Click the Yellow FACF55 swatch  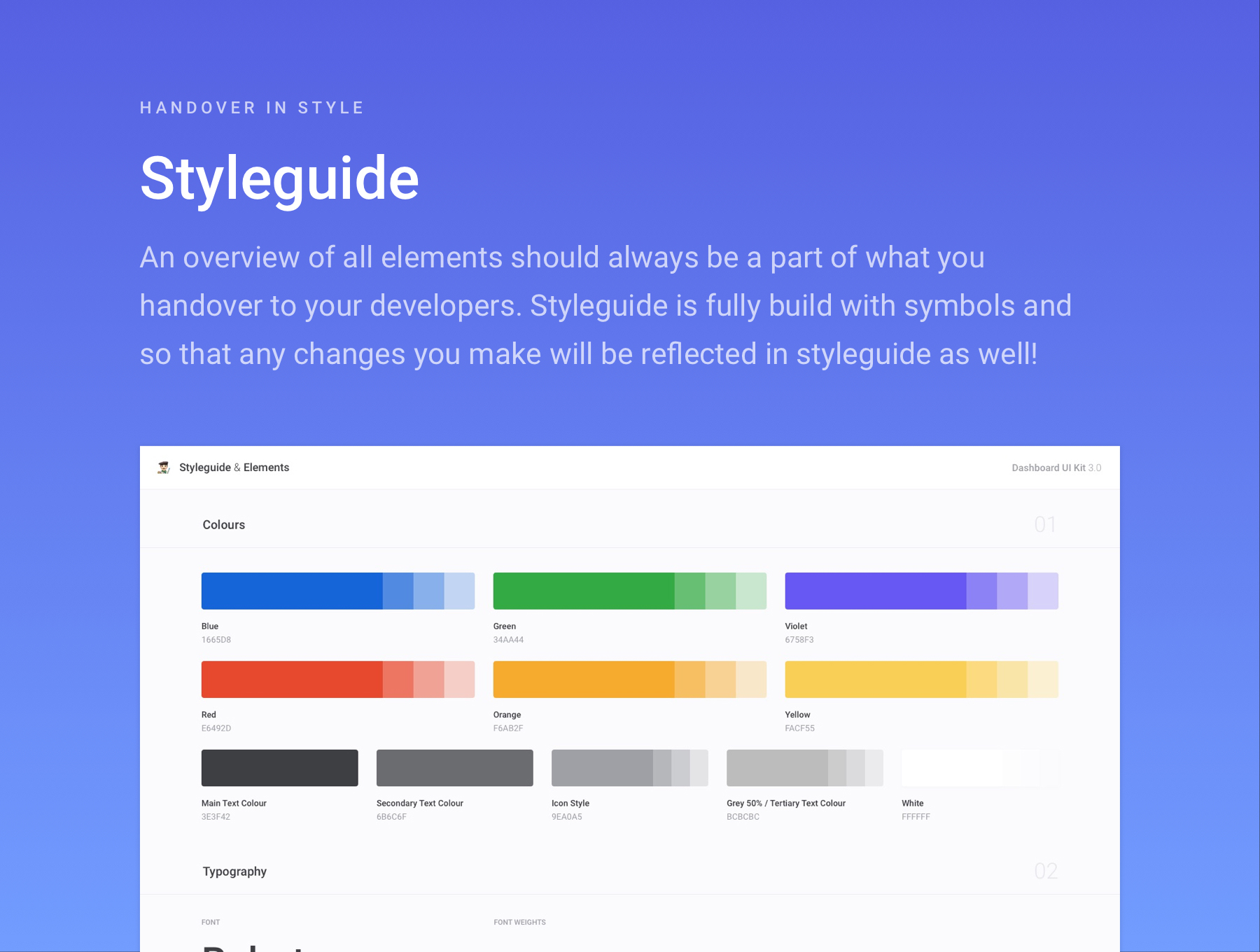[x=875, y=679]
